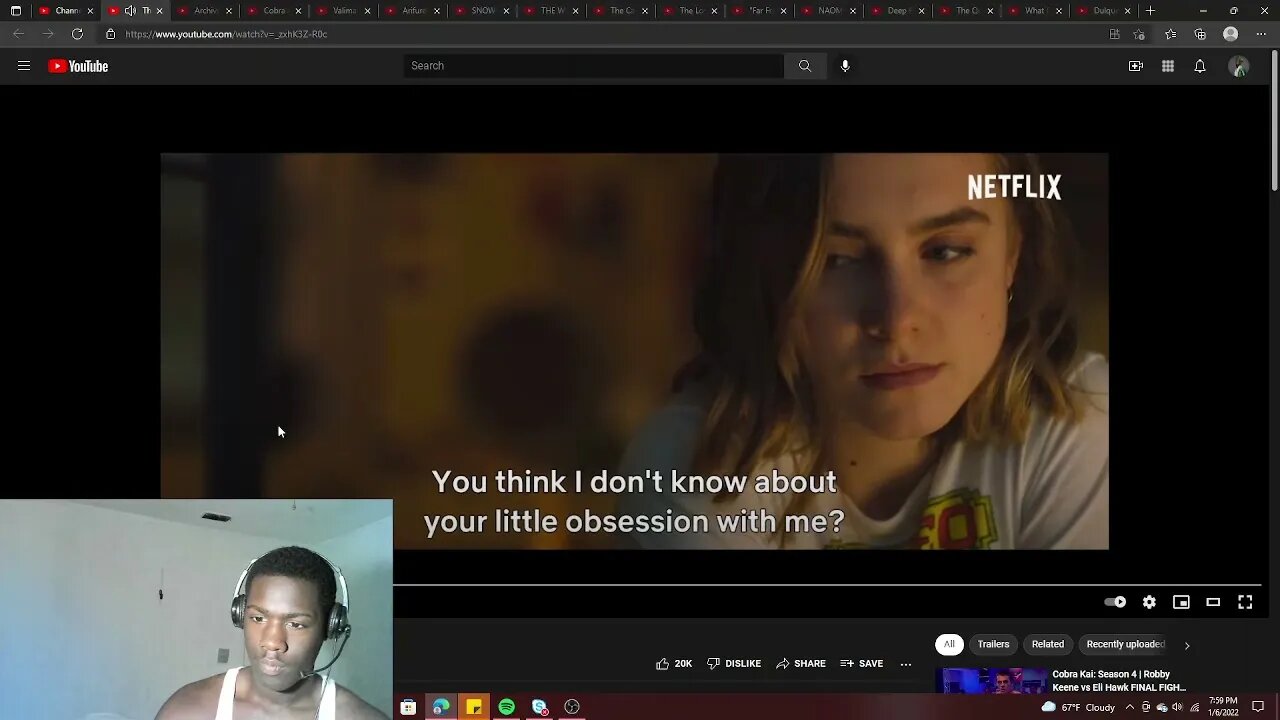Close the Deep browser tab
The image size is (1280, 720).
[x=921, y=11]
